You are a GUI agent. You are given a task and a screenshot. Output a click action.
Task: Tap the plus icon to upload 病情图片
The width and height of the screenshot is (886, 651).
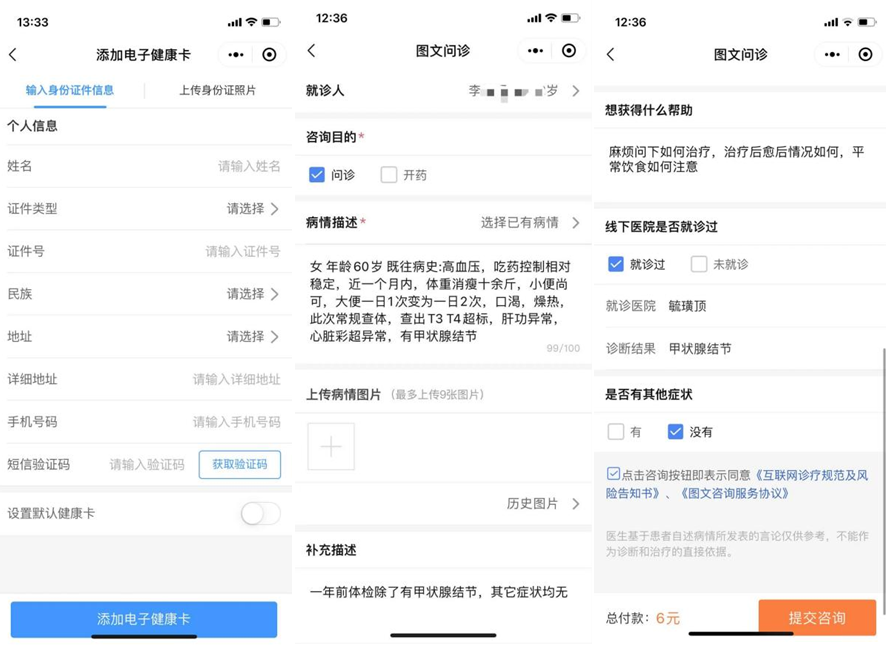coord(331,446)
